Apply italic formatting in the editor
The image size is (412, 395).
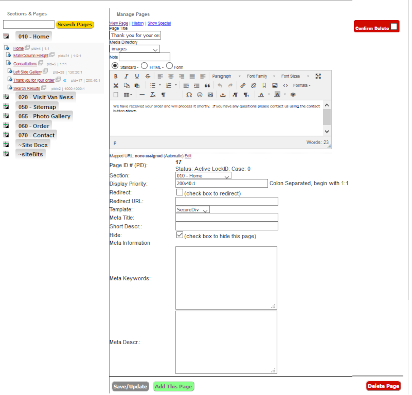pos(126,76)
